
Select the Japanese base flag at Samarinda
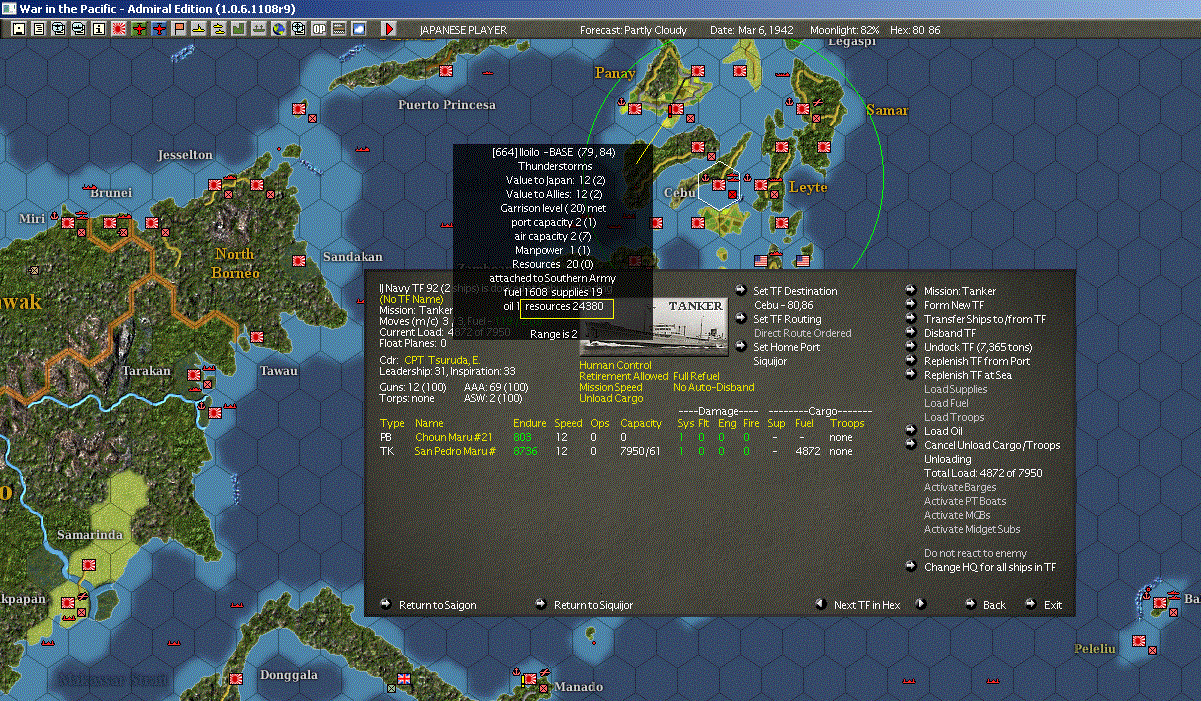tap(87, 566)
